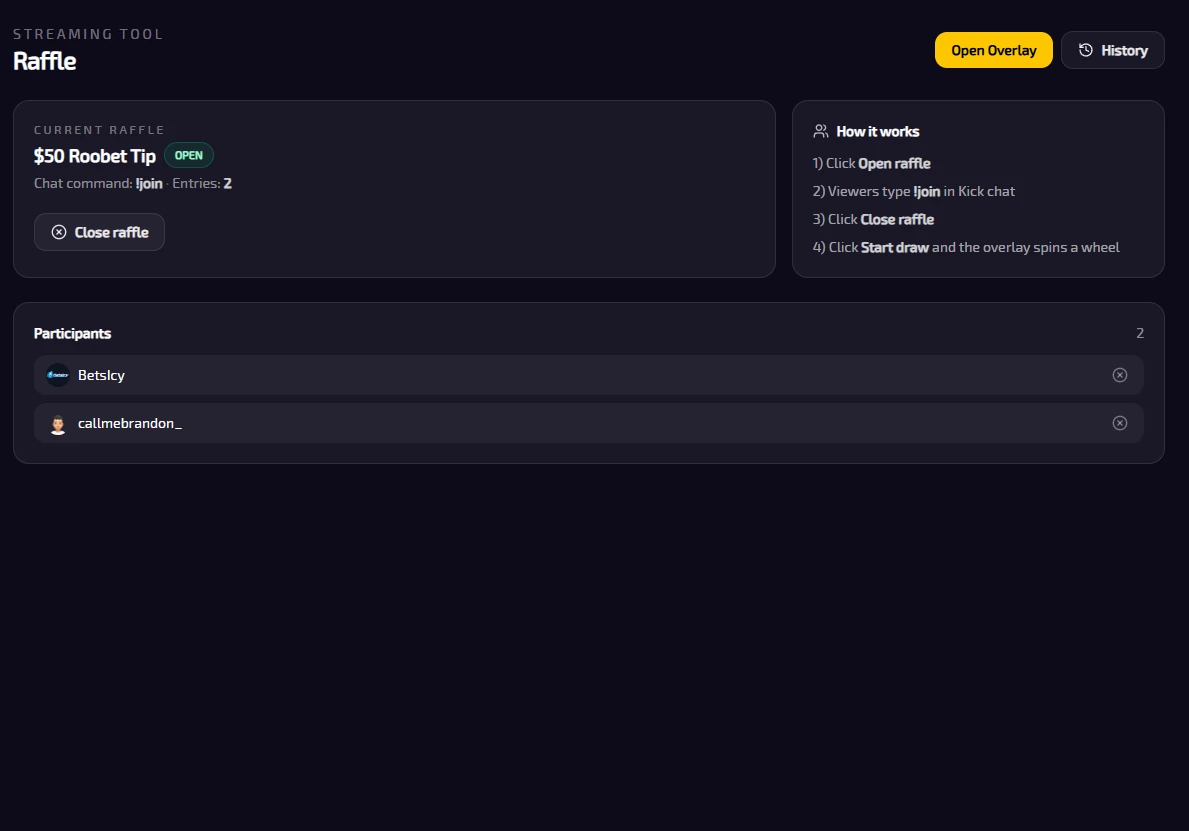Click the BetsIcy avatar image
The height and width of the screenshot is (831, 1189).
[x=58, y=375]
